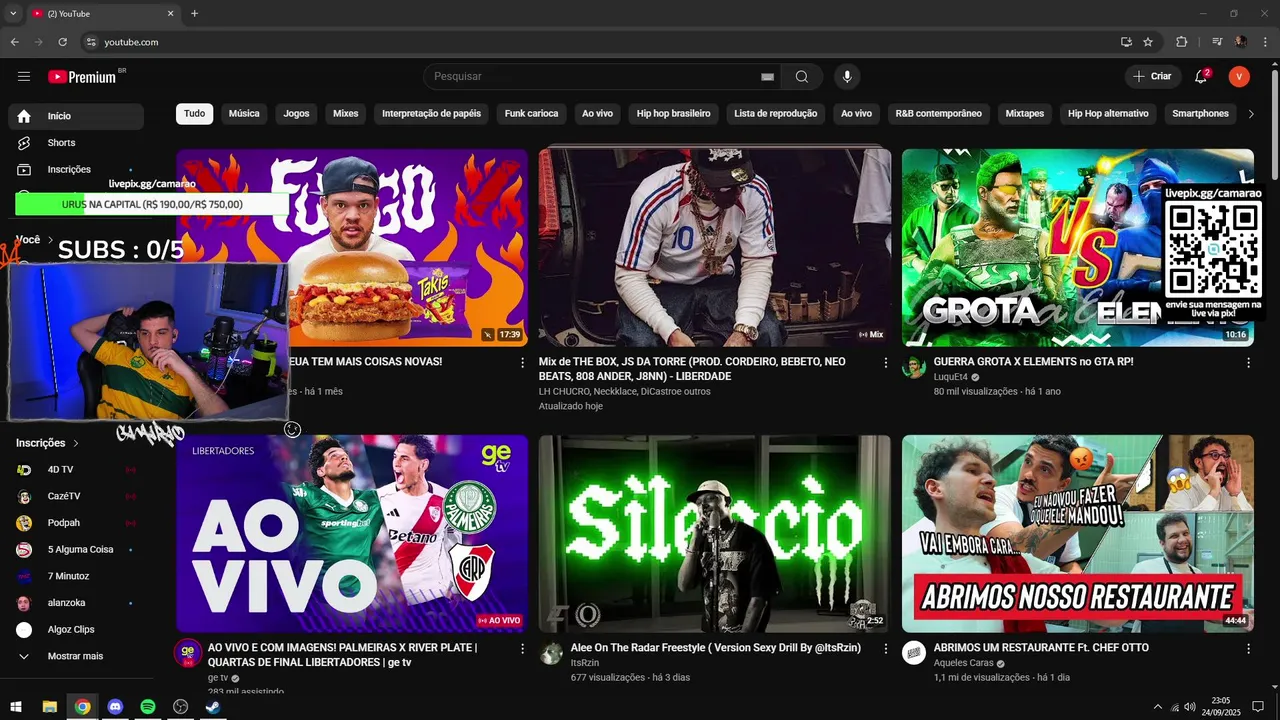The width and height of the screenshot is (1280, 720).
Task: Click the ItsRzin channel avatar
Action: coord(551,653)
